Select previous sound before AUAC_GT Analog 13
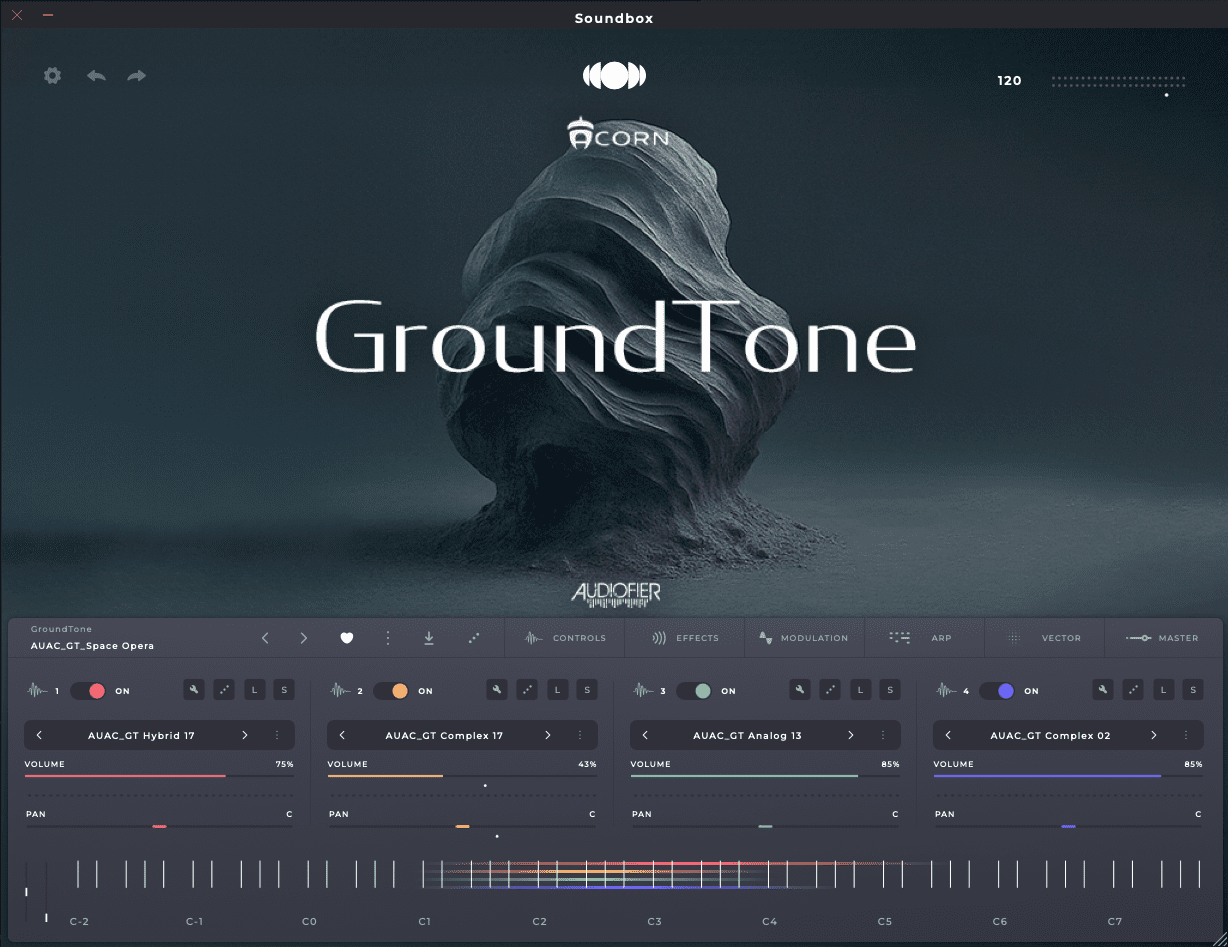Viewport: 1228px width, 947px height. [x=645, y=735]
